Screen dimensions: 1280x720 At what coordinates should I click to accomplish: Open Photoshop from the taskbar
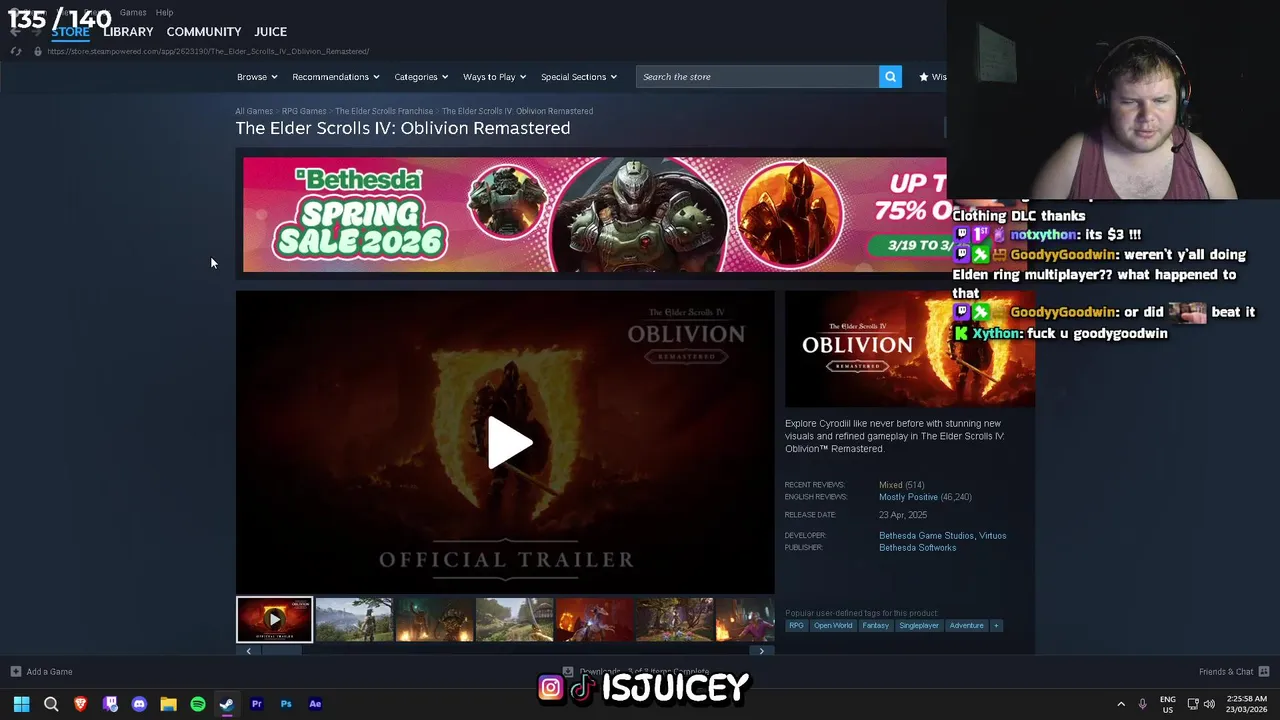(x=286, y=704)
